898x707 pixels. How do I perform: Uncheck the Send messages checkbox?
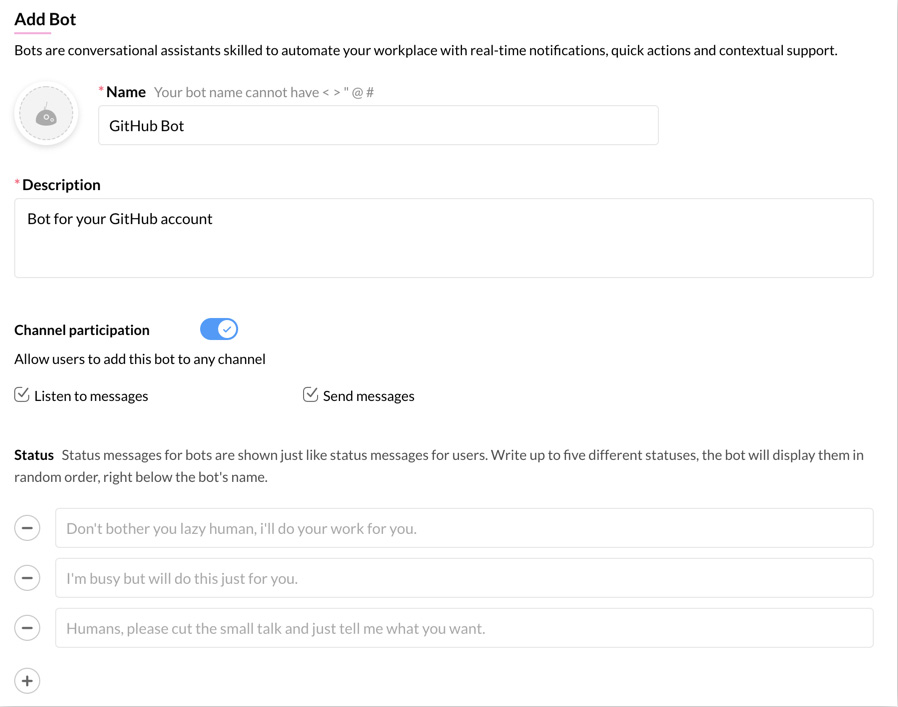[311, 395]
